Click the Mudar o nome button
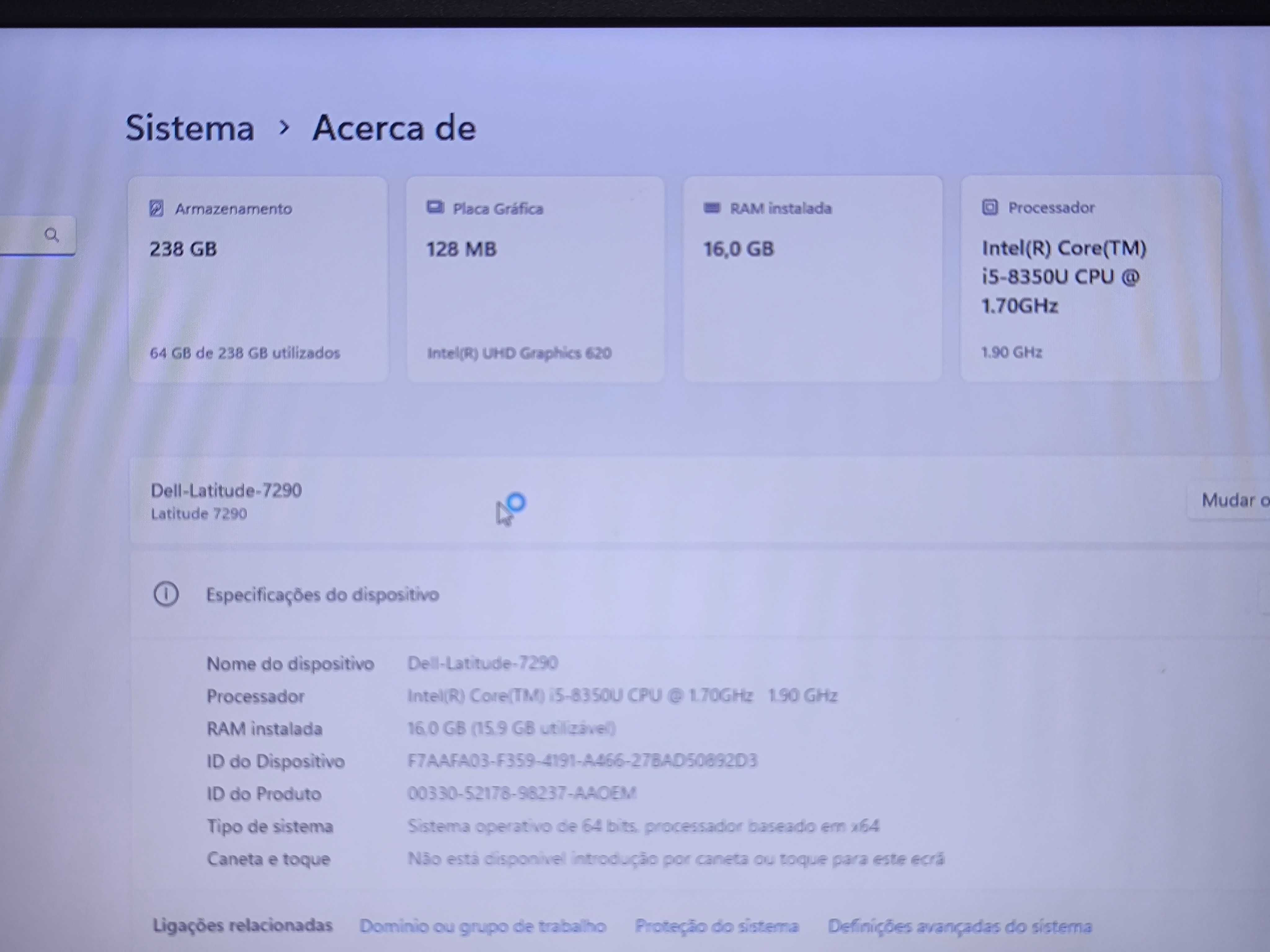1270x952 pixels. (1229, 500)
